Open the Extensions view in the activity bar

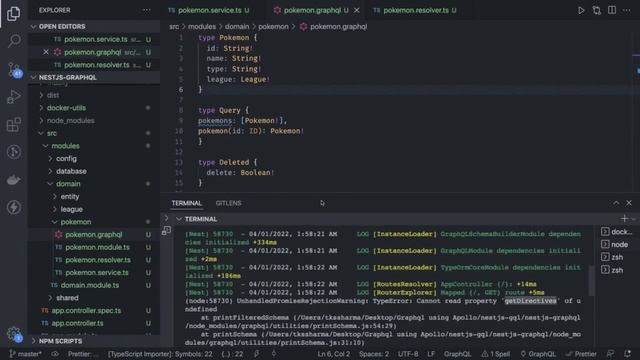(x=14, y=124)
